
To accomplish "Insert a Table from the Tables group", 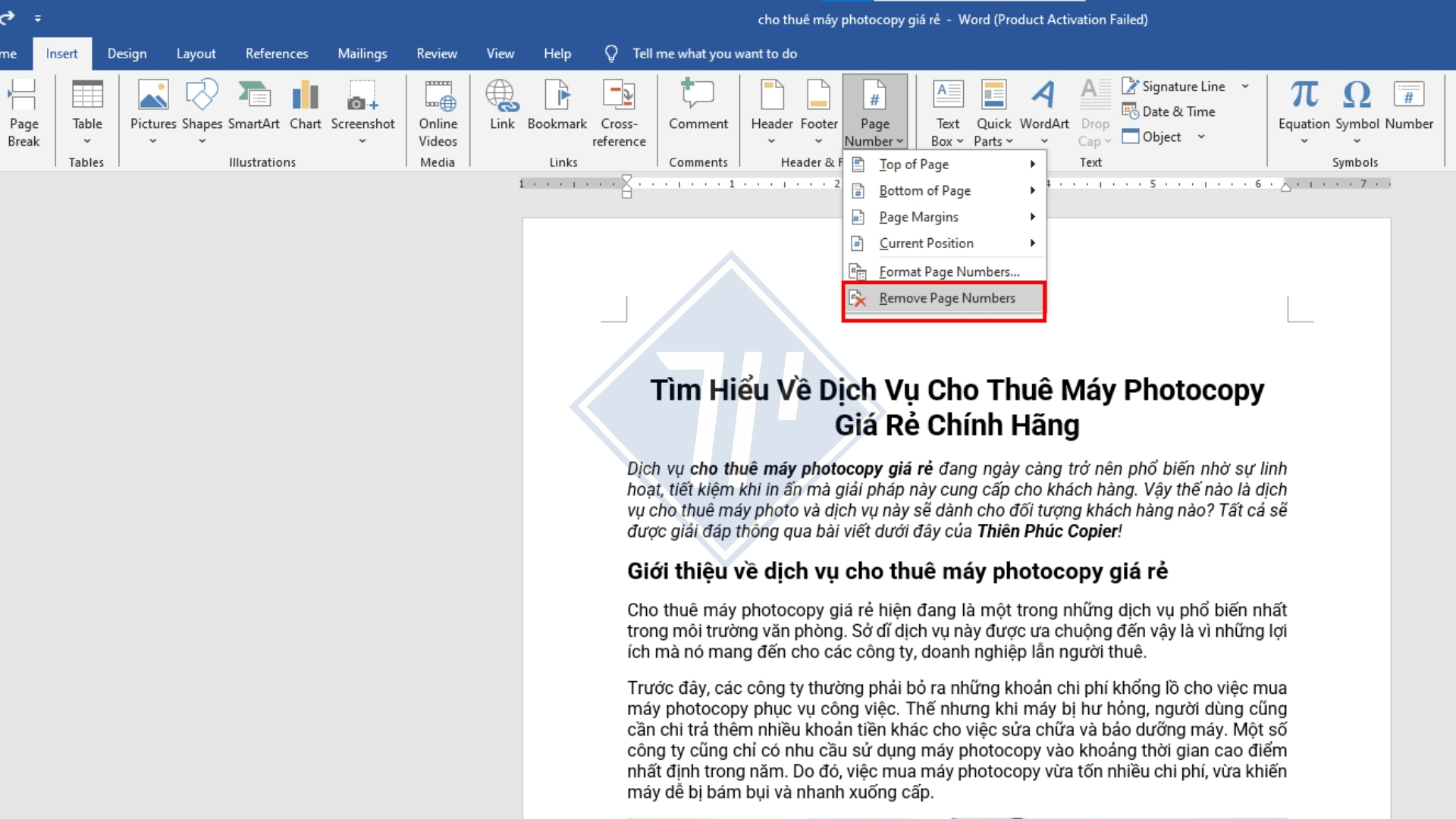I will (x=86, y=111).
